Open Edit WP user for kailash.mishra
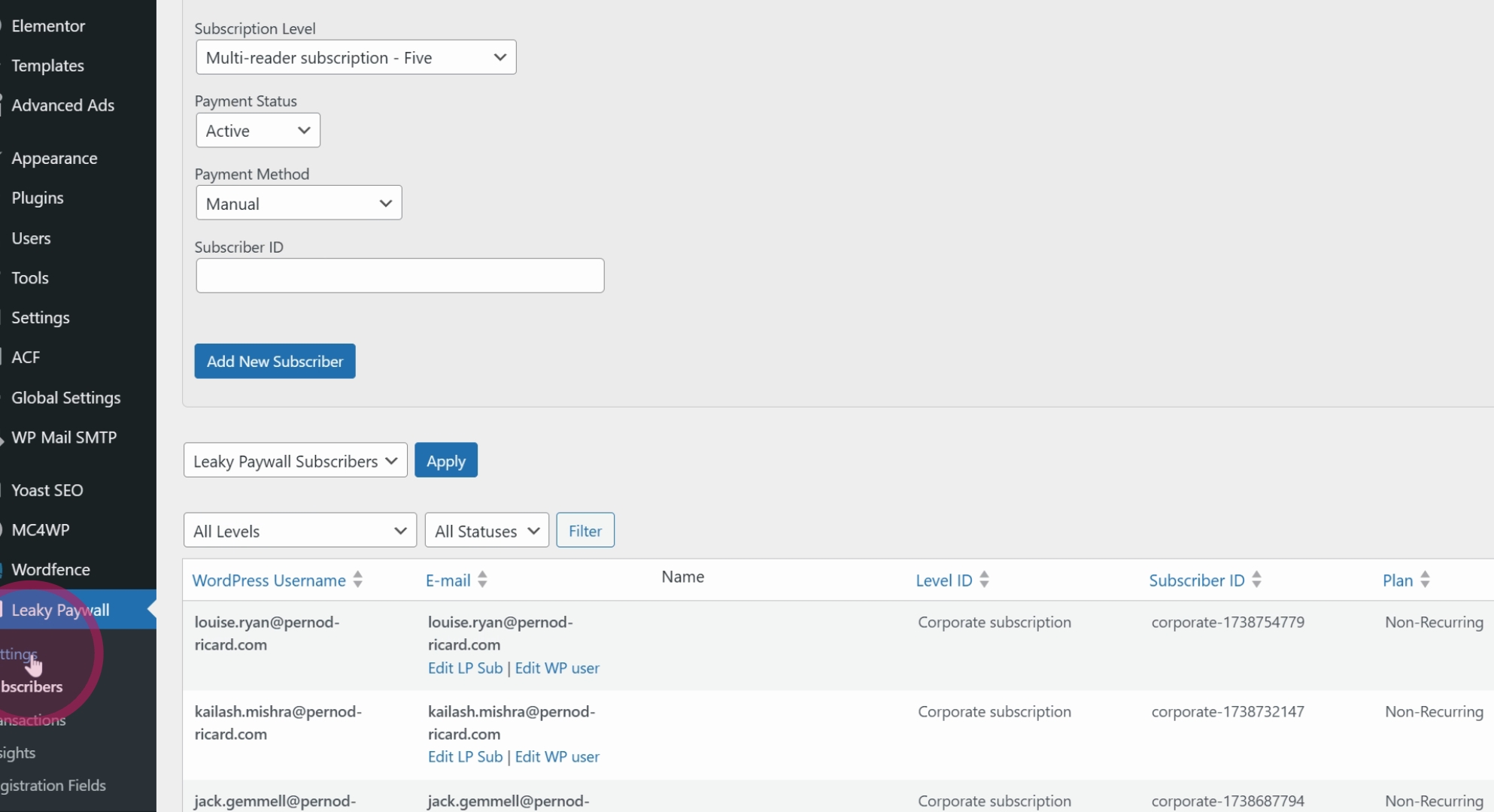The image size is (1494, 812). tap(557, 756)
